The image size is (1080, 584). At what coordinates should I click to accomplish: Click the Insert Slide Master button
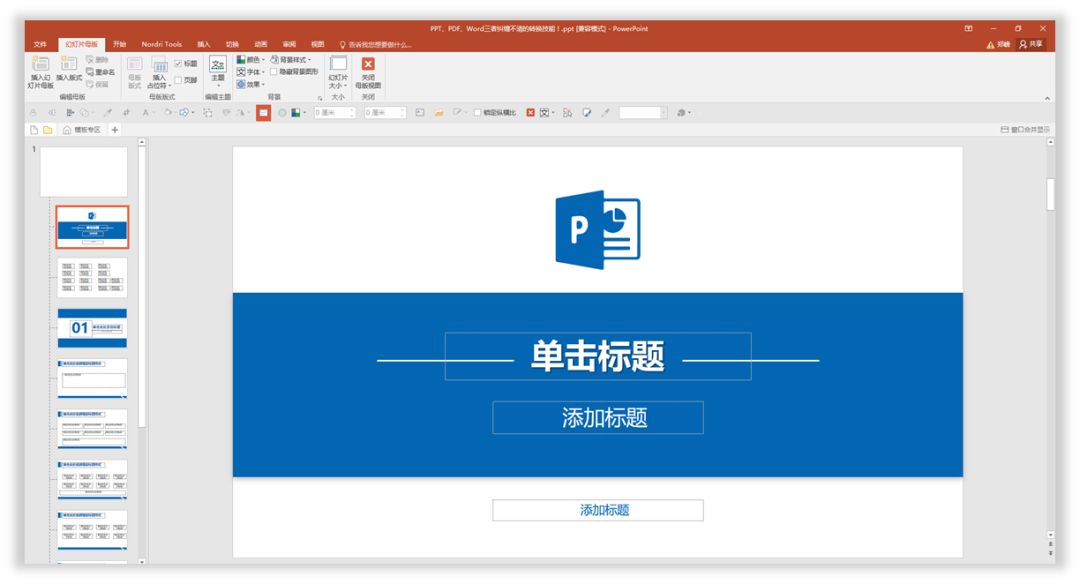point(41,72)
